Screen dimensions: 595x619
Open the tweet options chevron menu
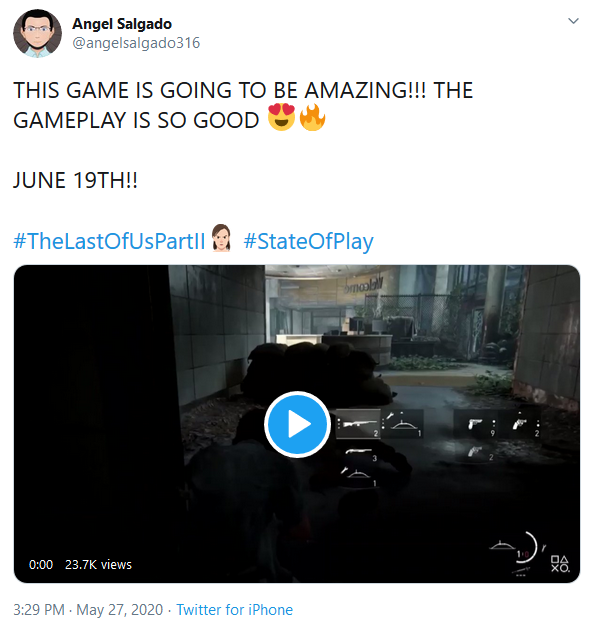pos(573,21)
